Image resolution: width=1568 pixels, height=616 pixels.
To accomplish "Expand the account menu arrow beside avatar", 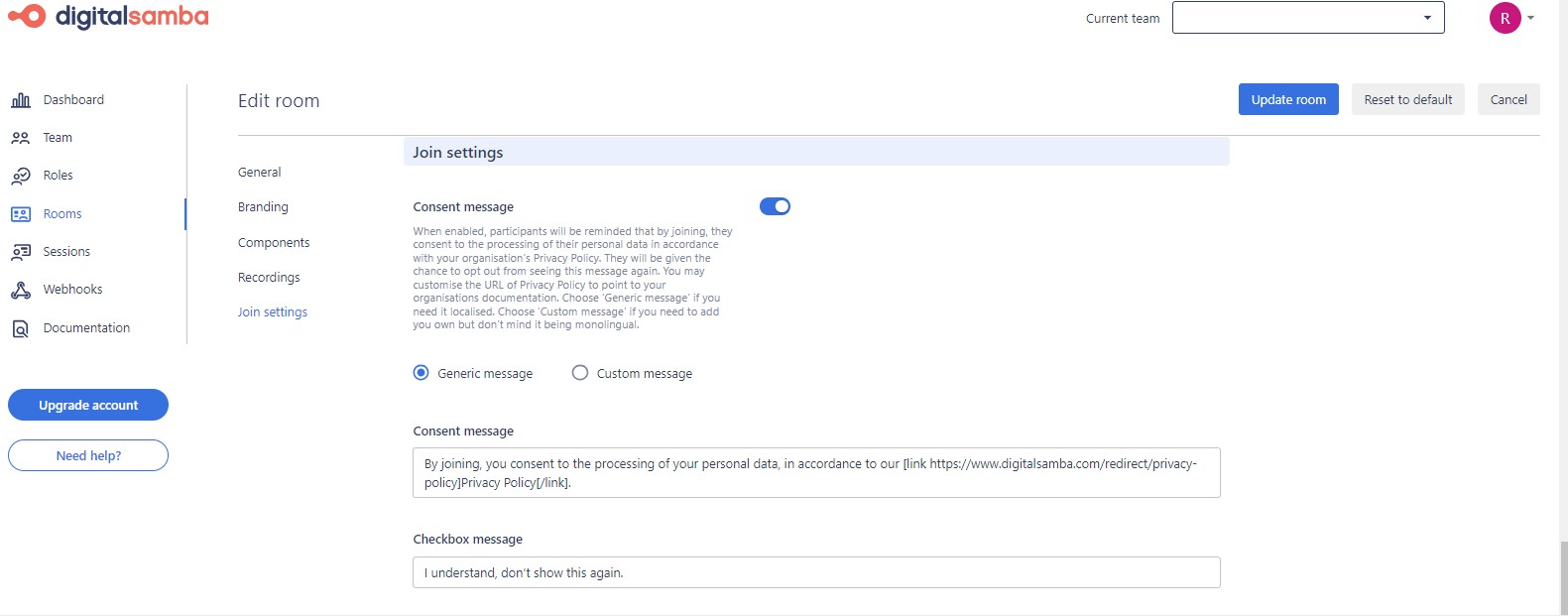I will [1530, 18].
